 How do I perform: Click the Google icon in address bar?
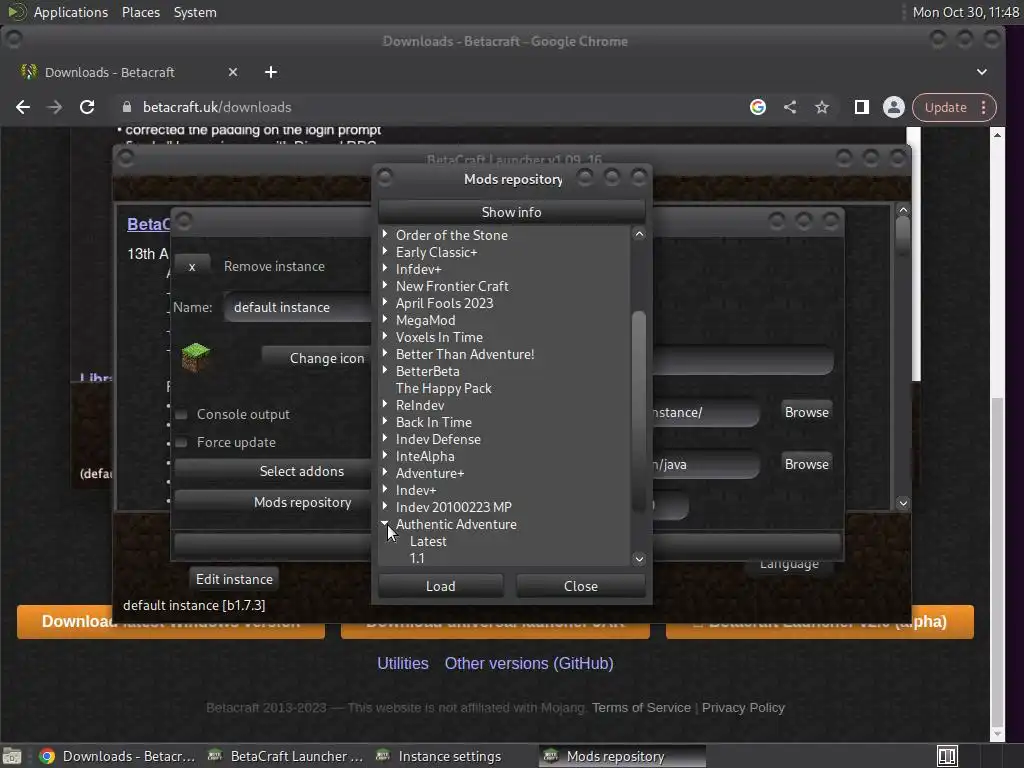tap(758, 107)
